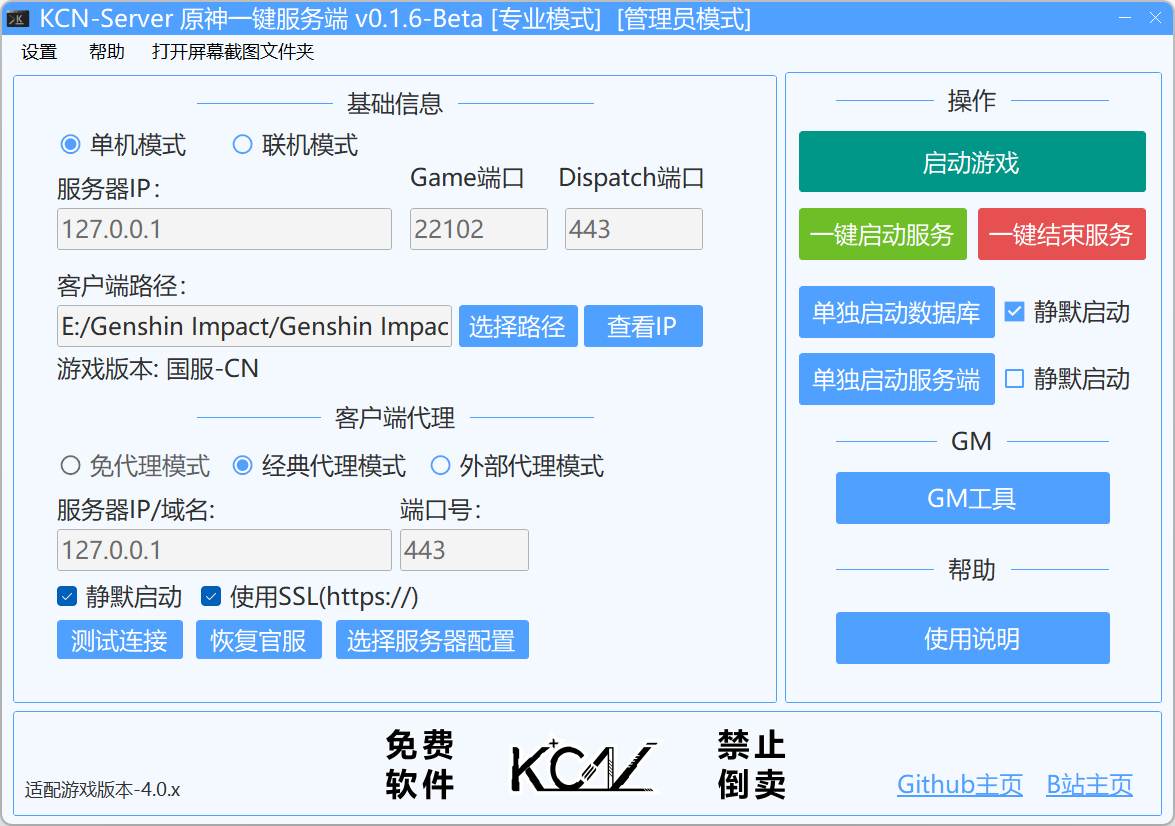Open the Github主页 link
This screenshot has height=826, width=1175.
click(x=960, y=785)
